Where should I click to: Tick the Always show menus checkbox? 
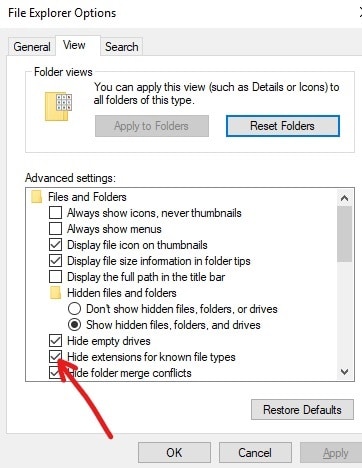pos(55,229)
